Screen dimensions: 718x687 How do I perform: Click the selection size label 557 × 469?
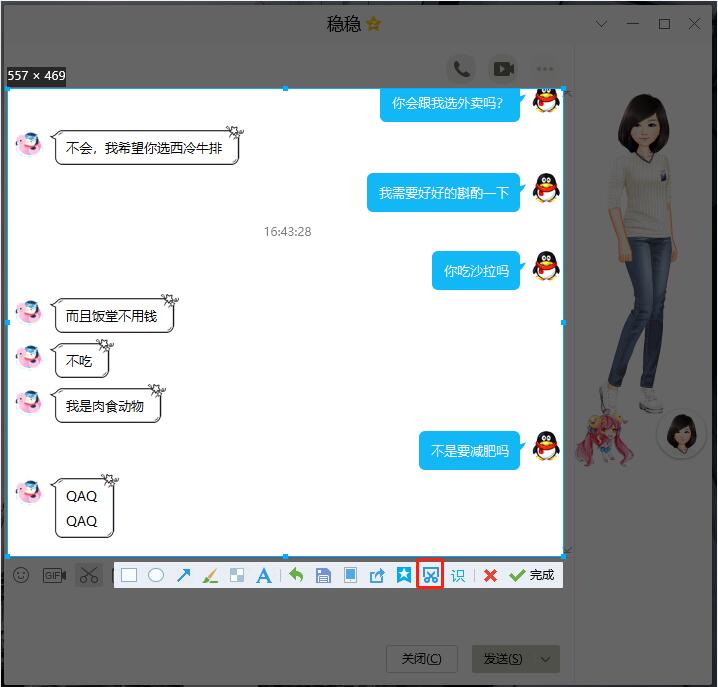[x=36, y=76]
